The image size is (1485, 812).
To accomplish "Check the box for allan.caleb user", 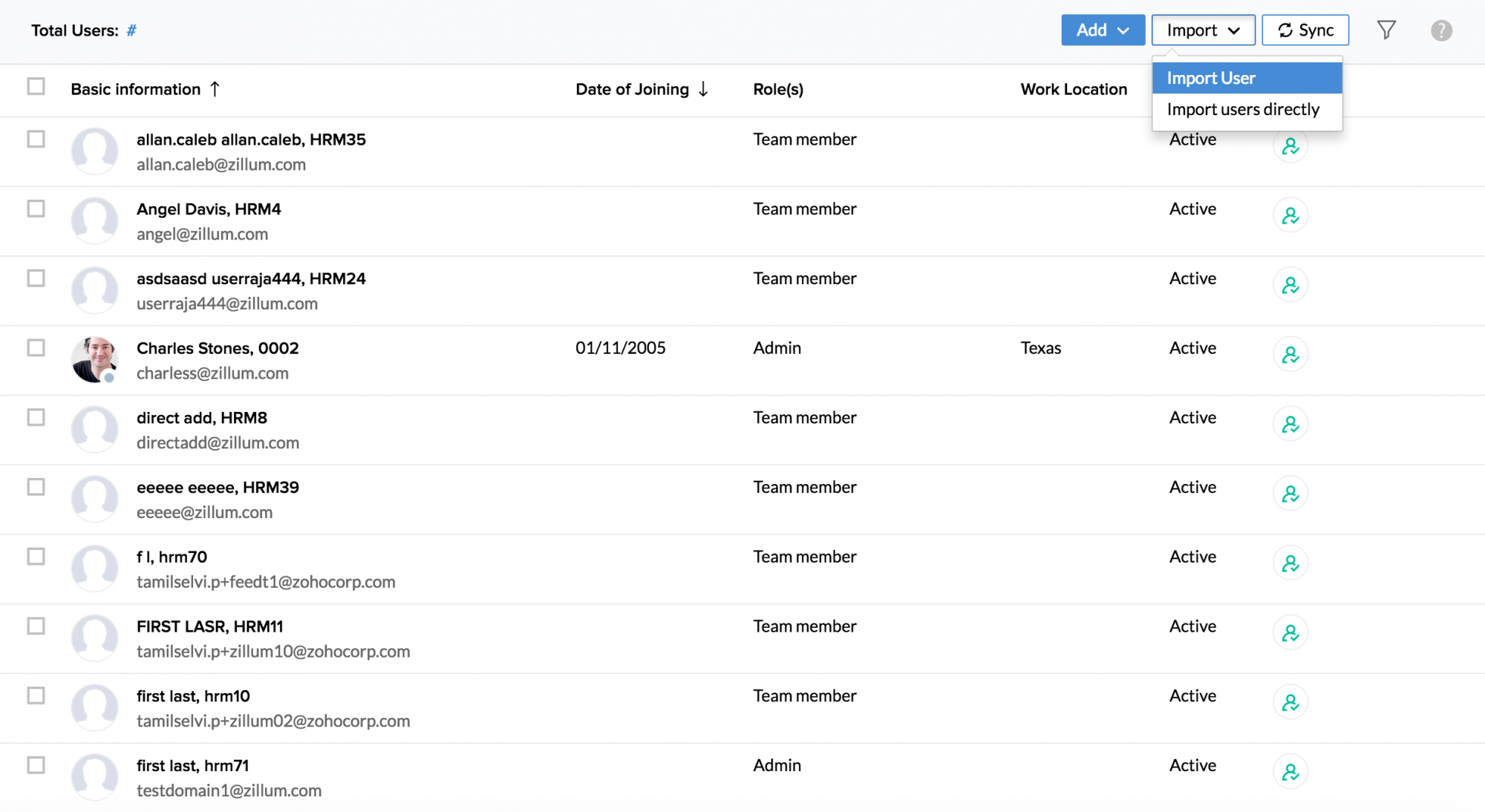I will [36, 140].
